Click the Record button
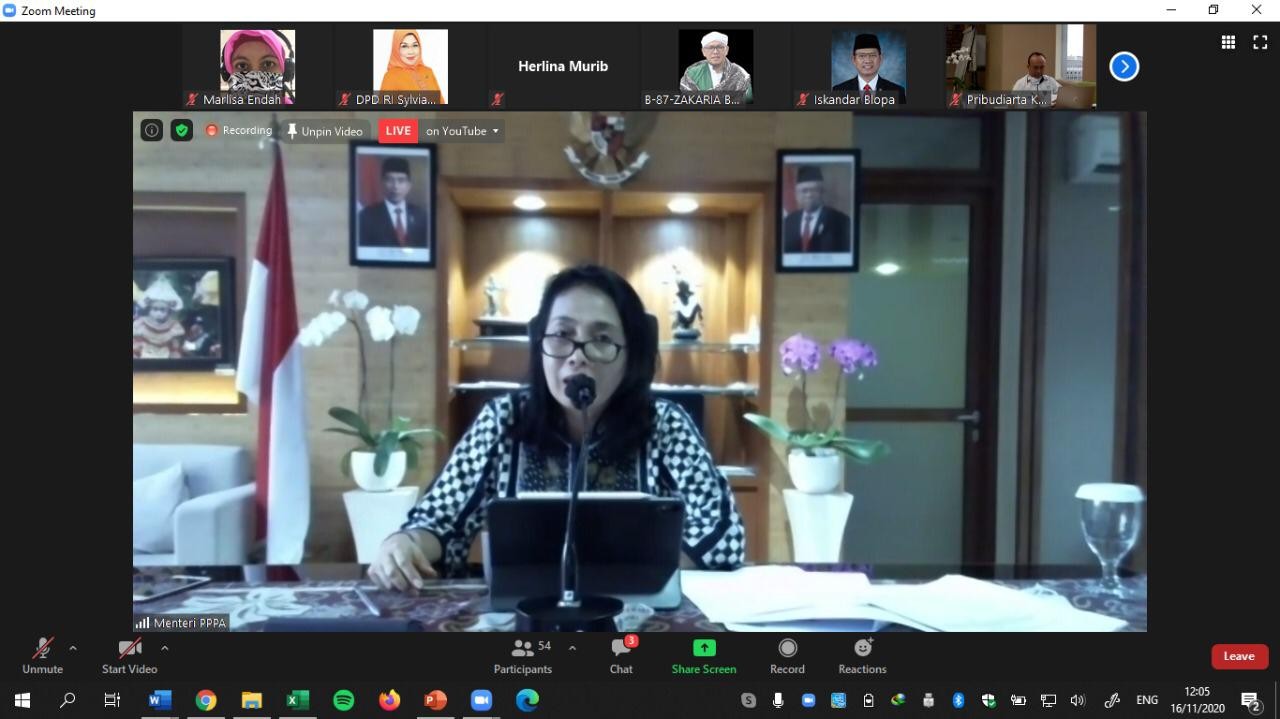 coord(787,656)
